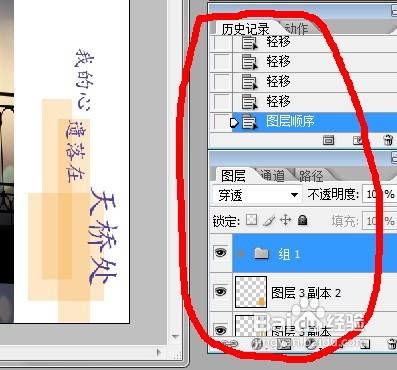Click the lock position move icon
397x370 pixels.
pos(285,220)
